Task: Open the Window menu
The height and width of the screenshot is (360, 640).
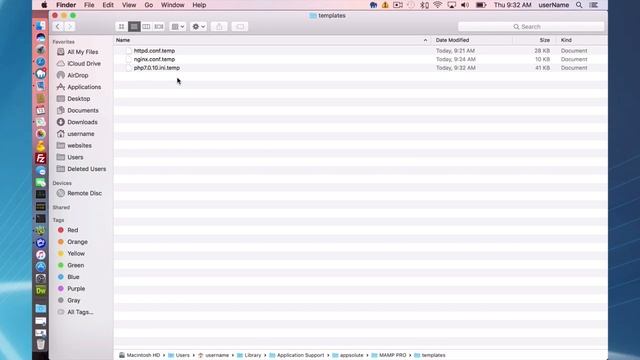Action: point(173,5)
